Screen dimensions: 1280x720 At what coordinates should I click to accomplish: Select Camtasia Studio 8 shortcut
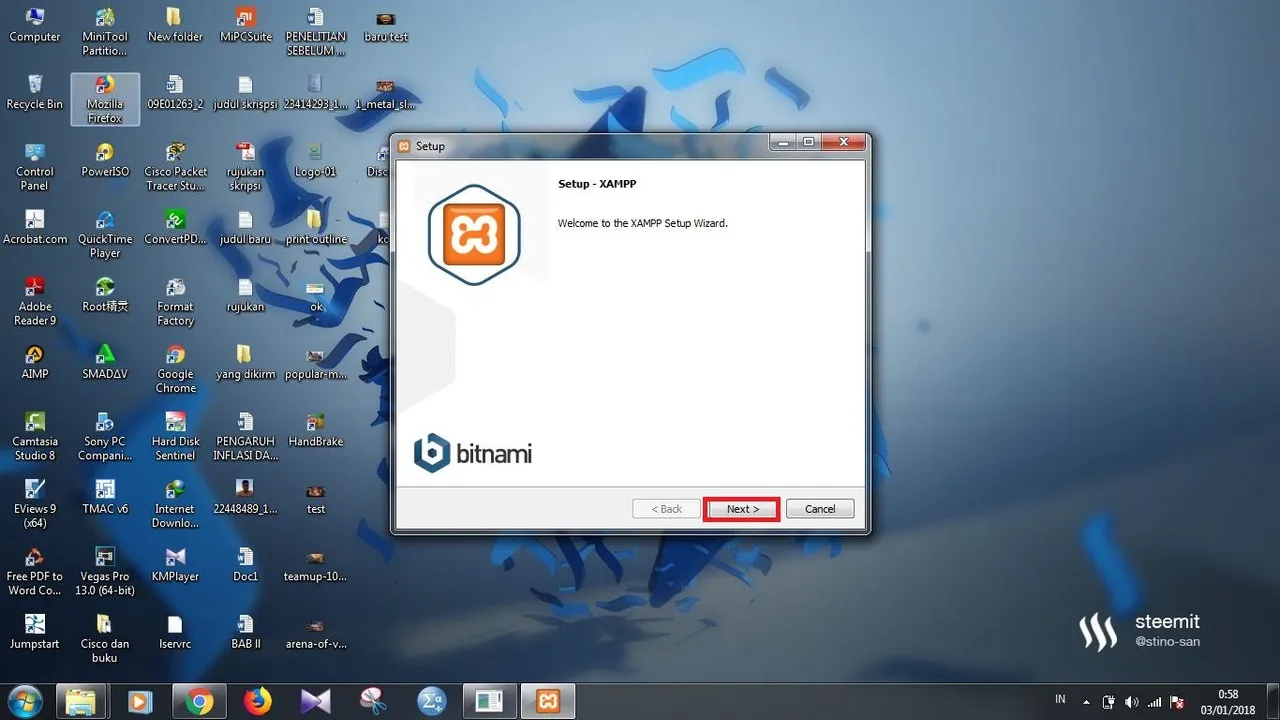pos(35,437)
